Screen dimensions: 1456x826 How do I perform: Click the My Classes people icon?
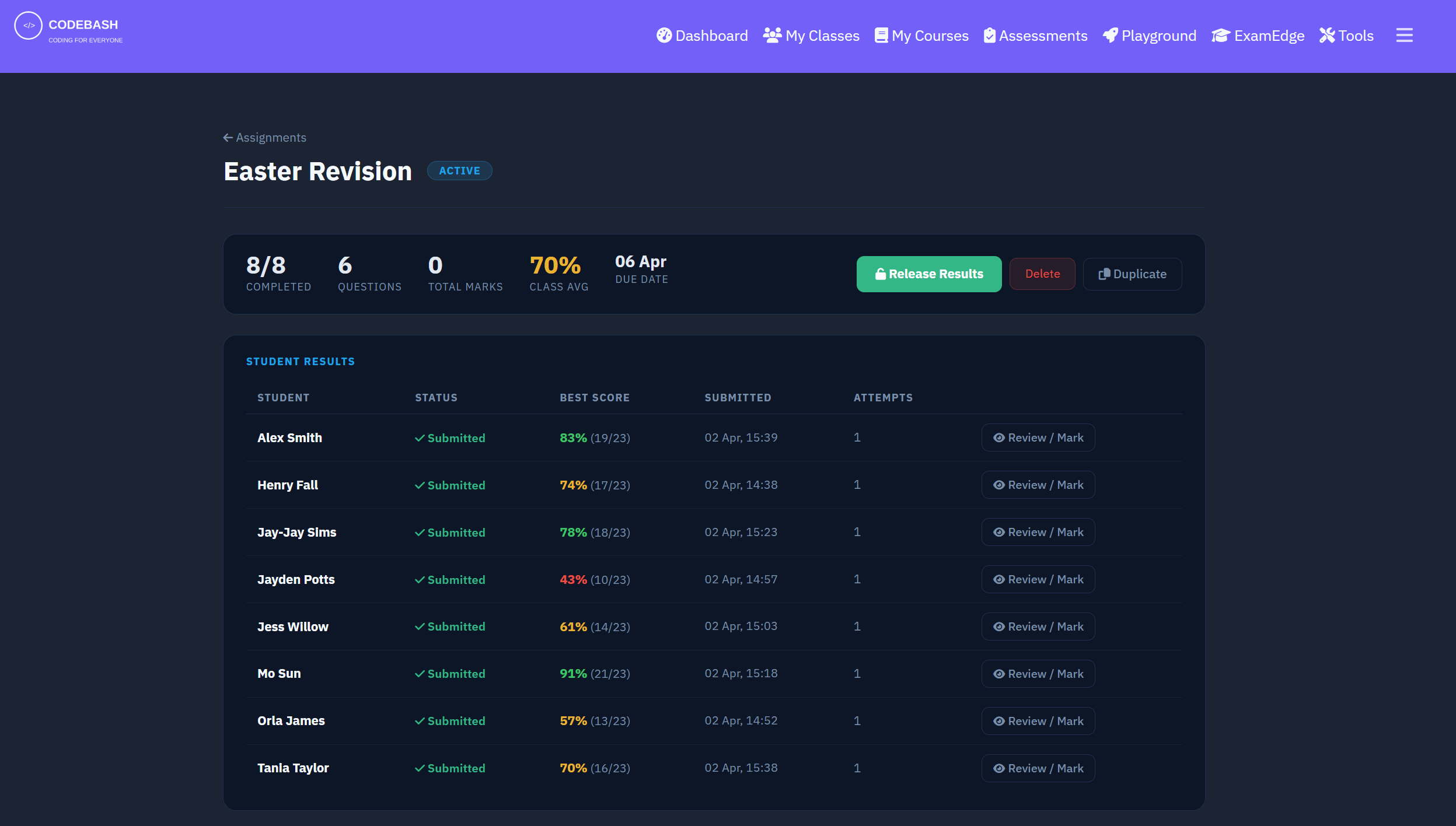(x=772, y=36)
